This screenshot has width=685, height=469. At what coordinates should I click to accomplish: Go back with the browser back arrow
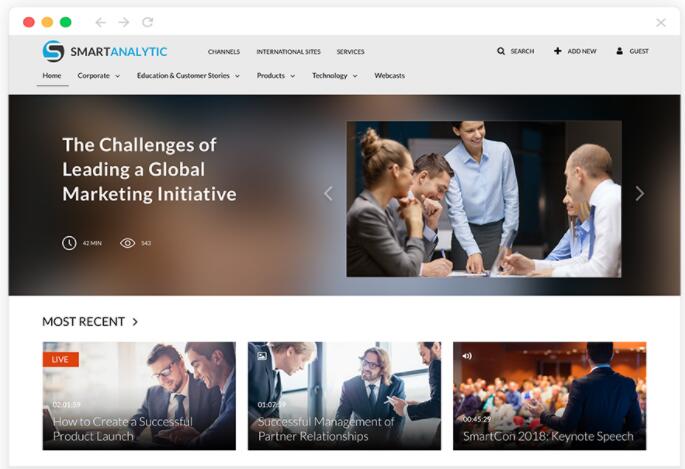pyautogui.click(x=101, y=22)
